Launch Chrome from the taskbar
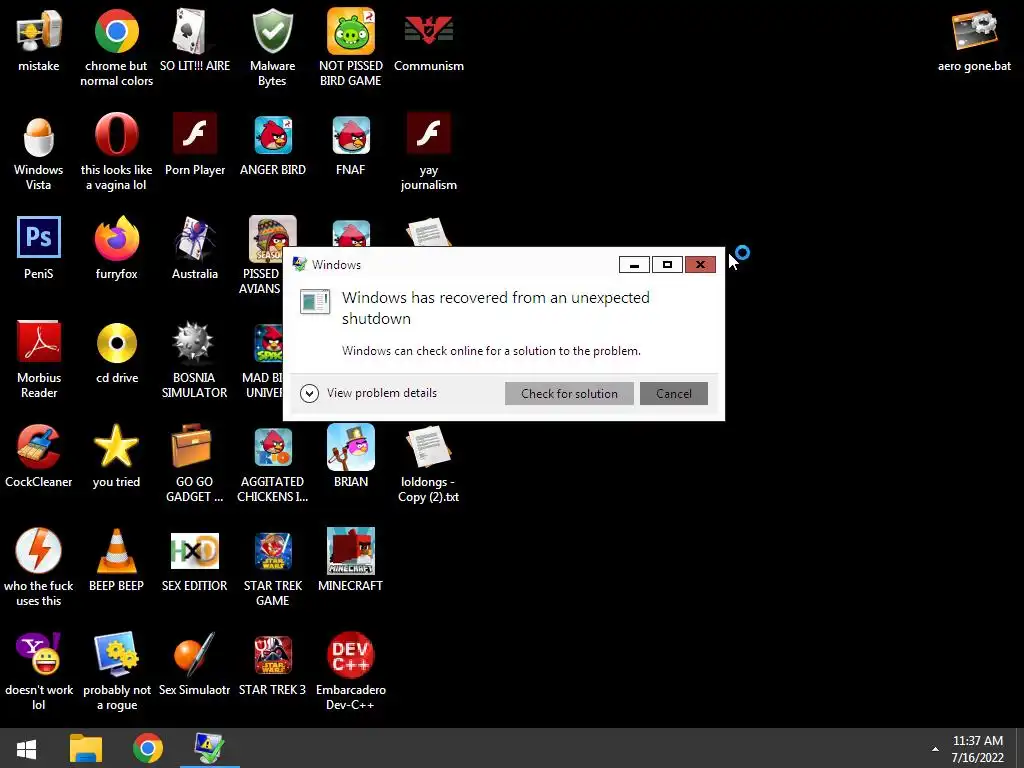 pyautogui.click(x=148, y=748)
